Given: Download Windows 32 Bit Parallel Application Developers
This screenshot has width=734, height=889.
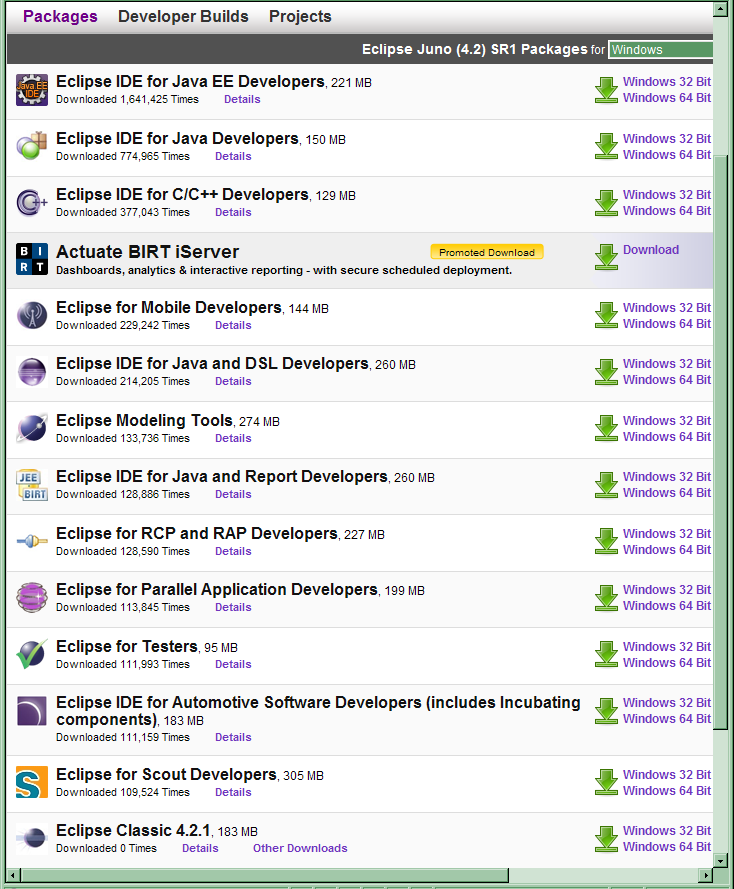Looking at the screenshot, I should [667, 590].
